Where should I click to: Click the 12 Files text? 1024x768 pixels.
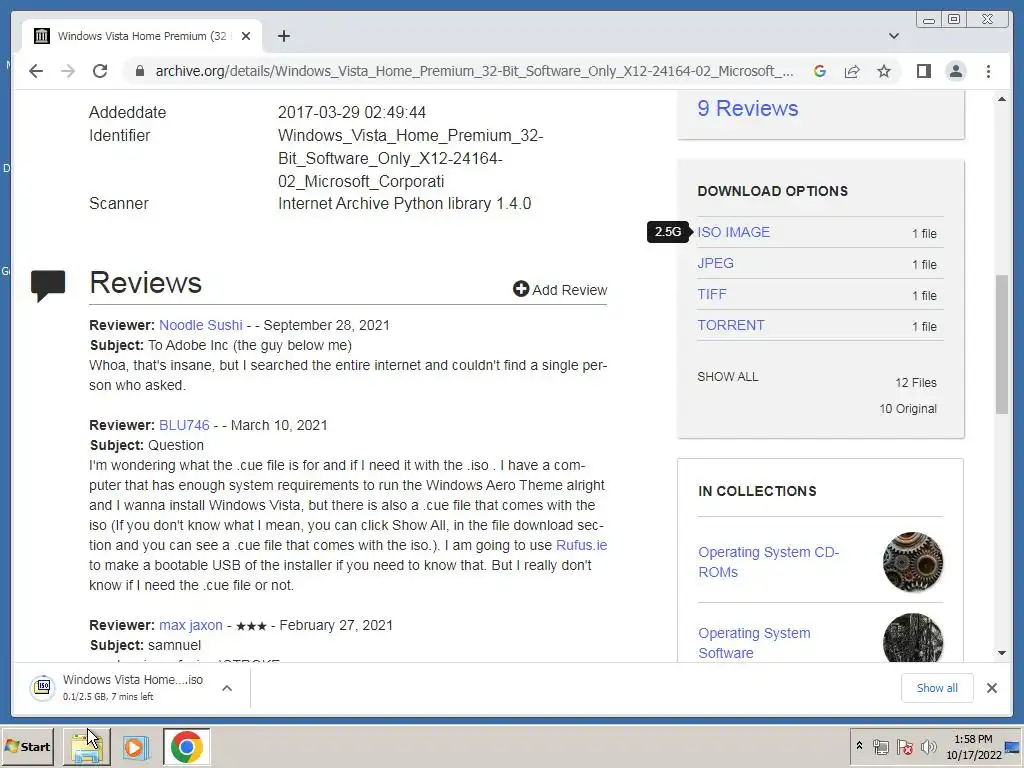point(916,383)
